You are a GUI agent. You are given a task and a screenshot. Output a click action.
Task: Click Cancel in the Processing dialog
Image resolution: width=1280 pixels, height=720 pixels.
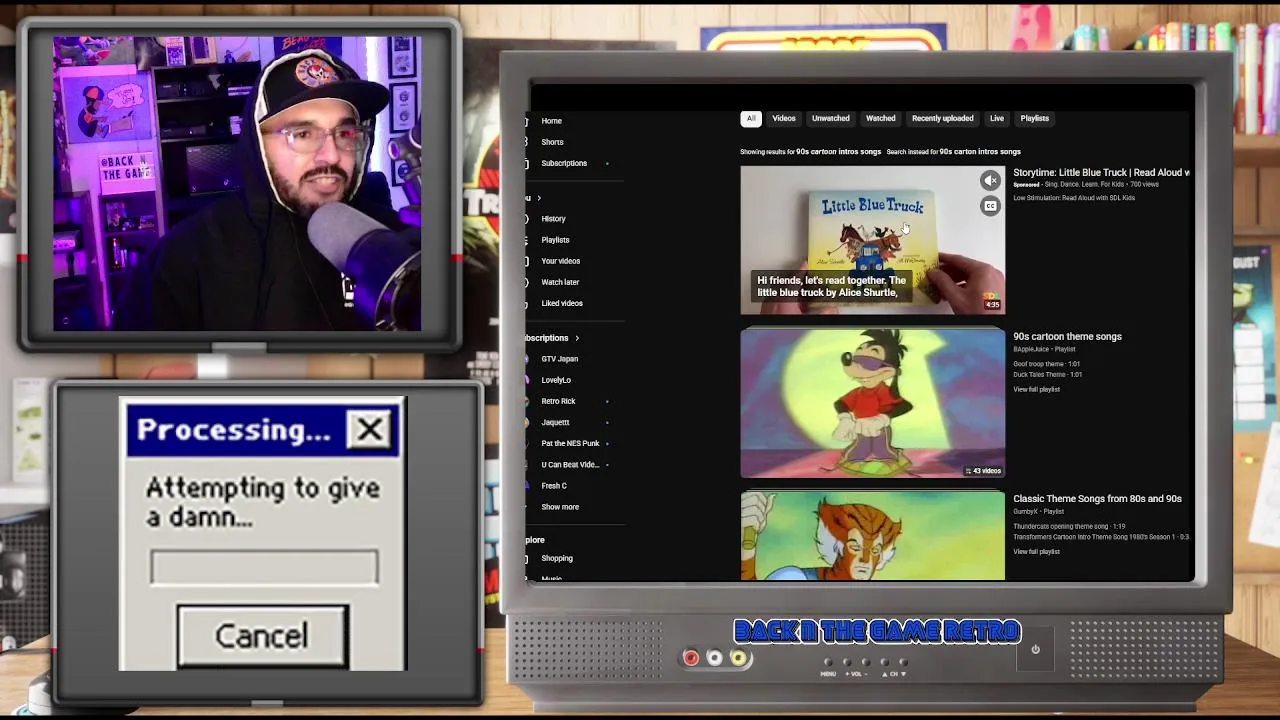(262, 636)
